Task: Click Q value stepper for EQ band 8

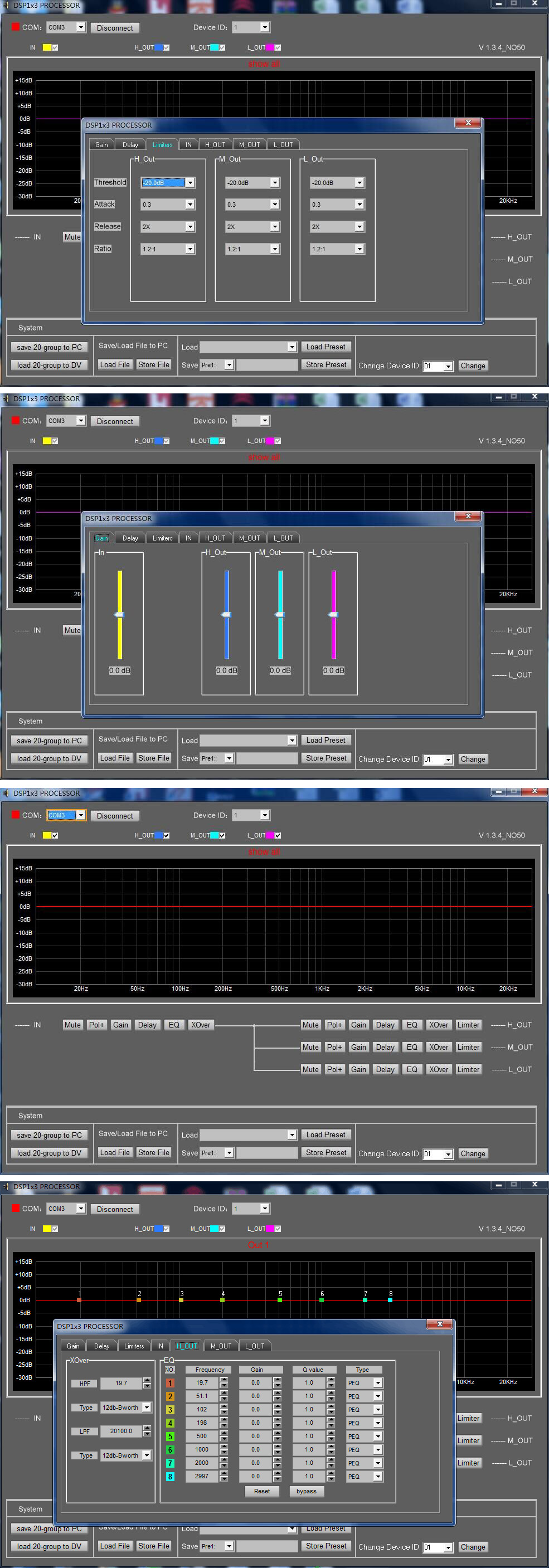Action: 331,1476
